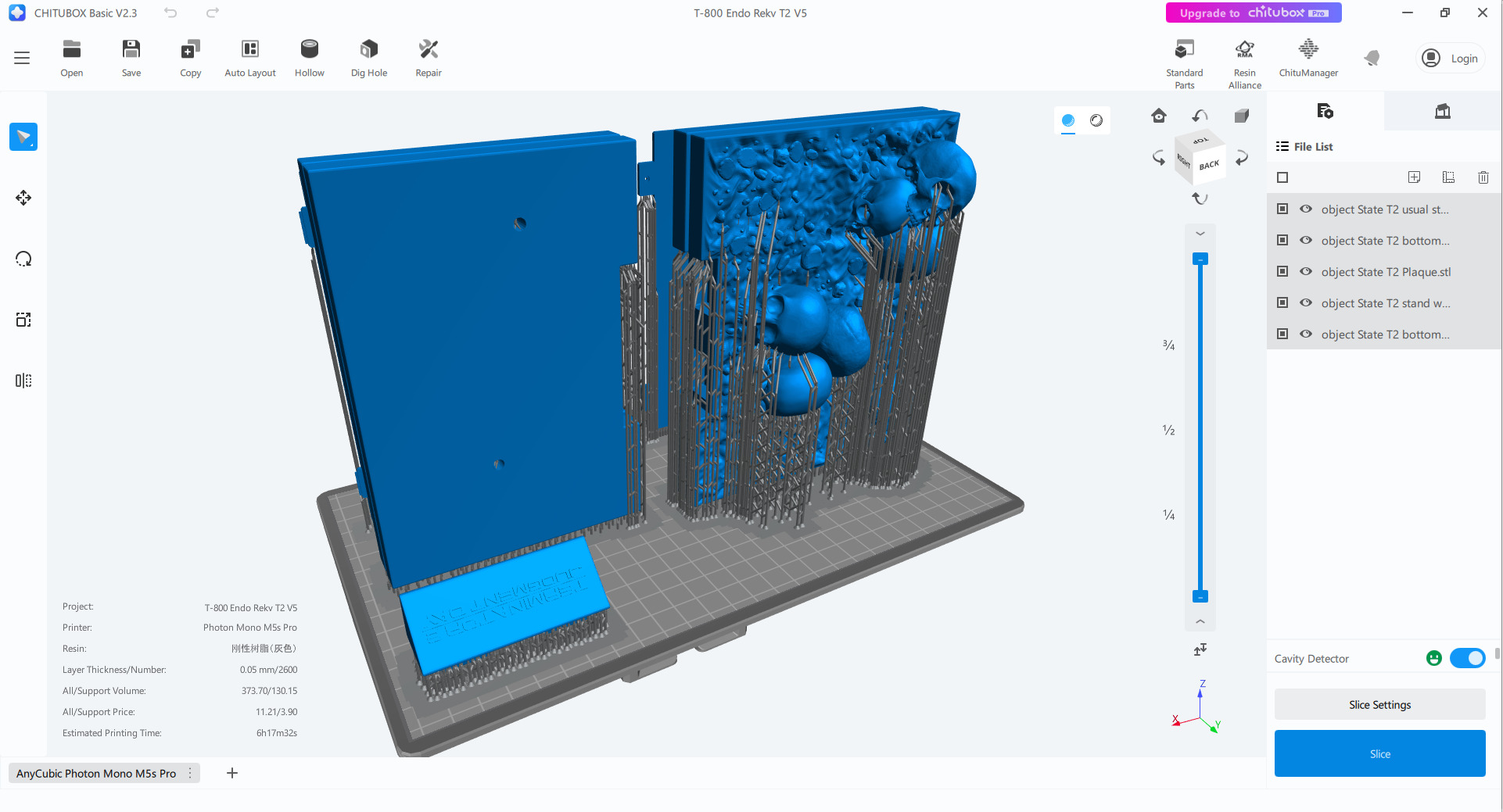Click the top handle of layer slider
The image size is (1503, 812).
click(1200, 259)
